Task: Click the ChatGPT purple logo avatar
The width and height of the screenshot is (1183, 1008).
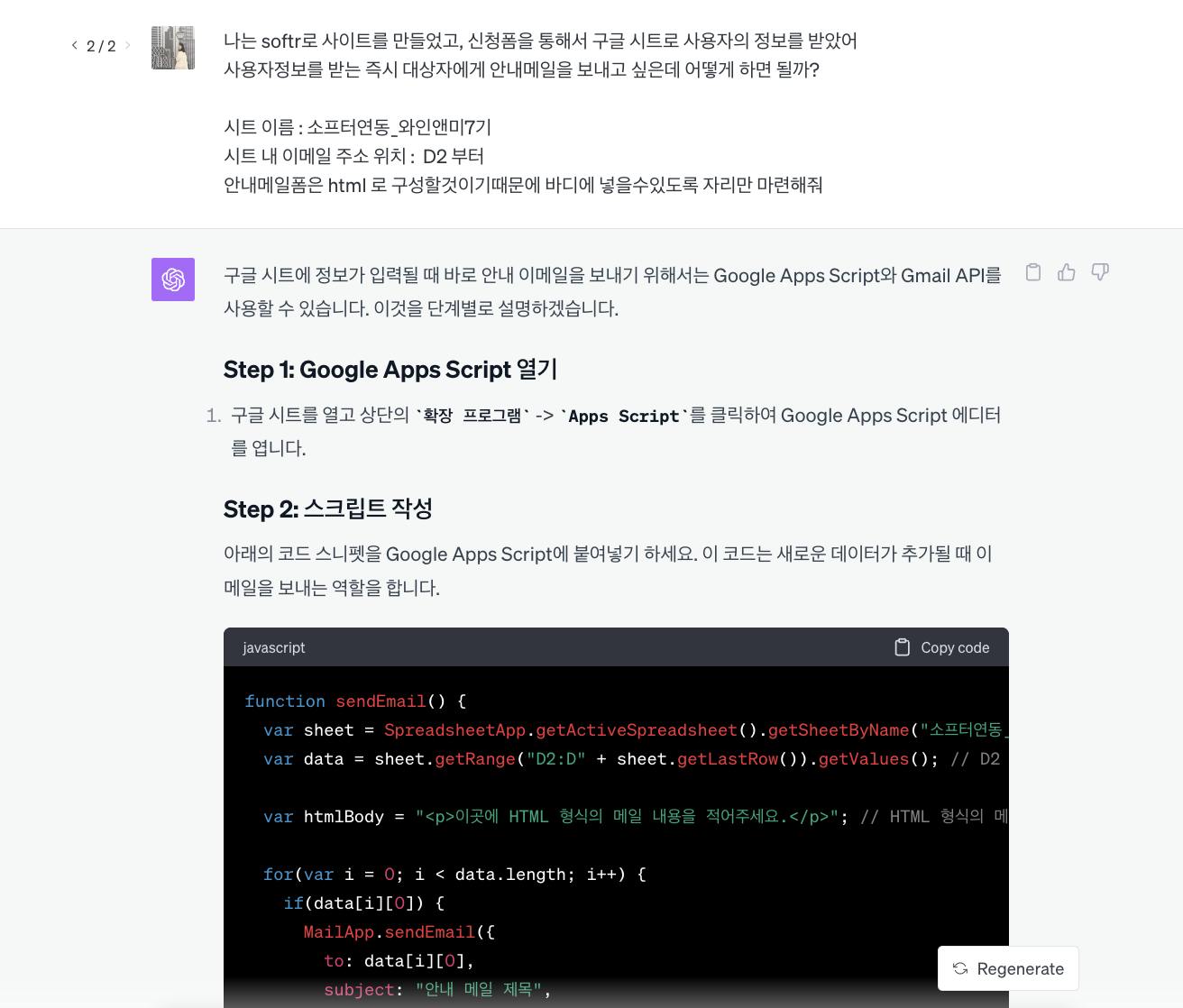Action: pos(173,279)
